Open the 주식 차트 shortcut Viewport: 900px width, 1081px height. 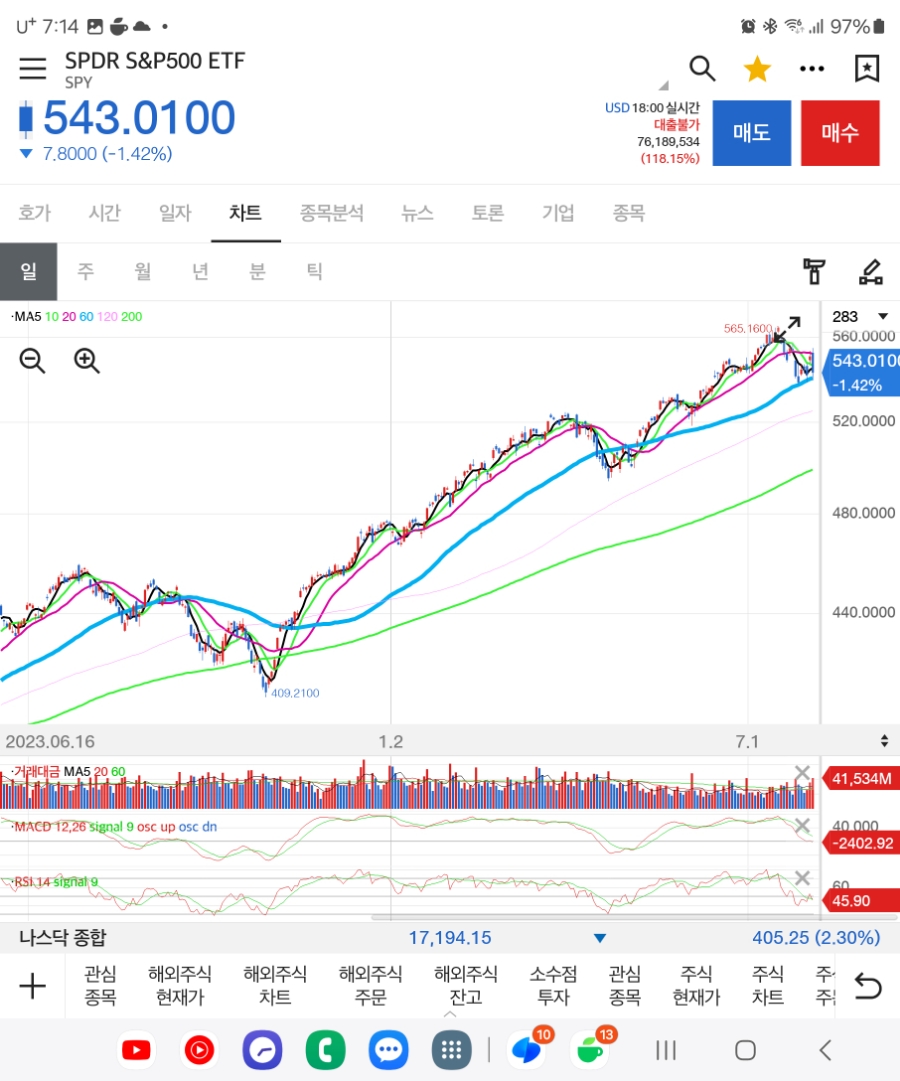coord(768,986)
